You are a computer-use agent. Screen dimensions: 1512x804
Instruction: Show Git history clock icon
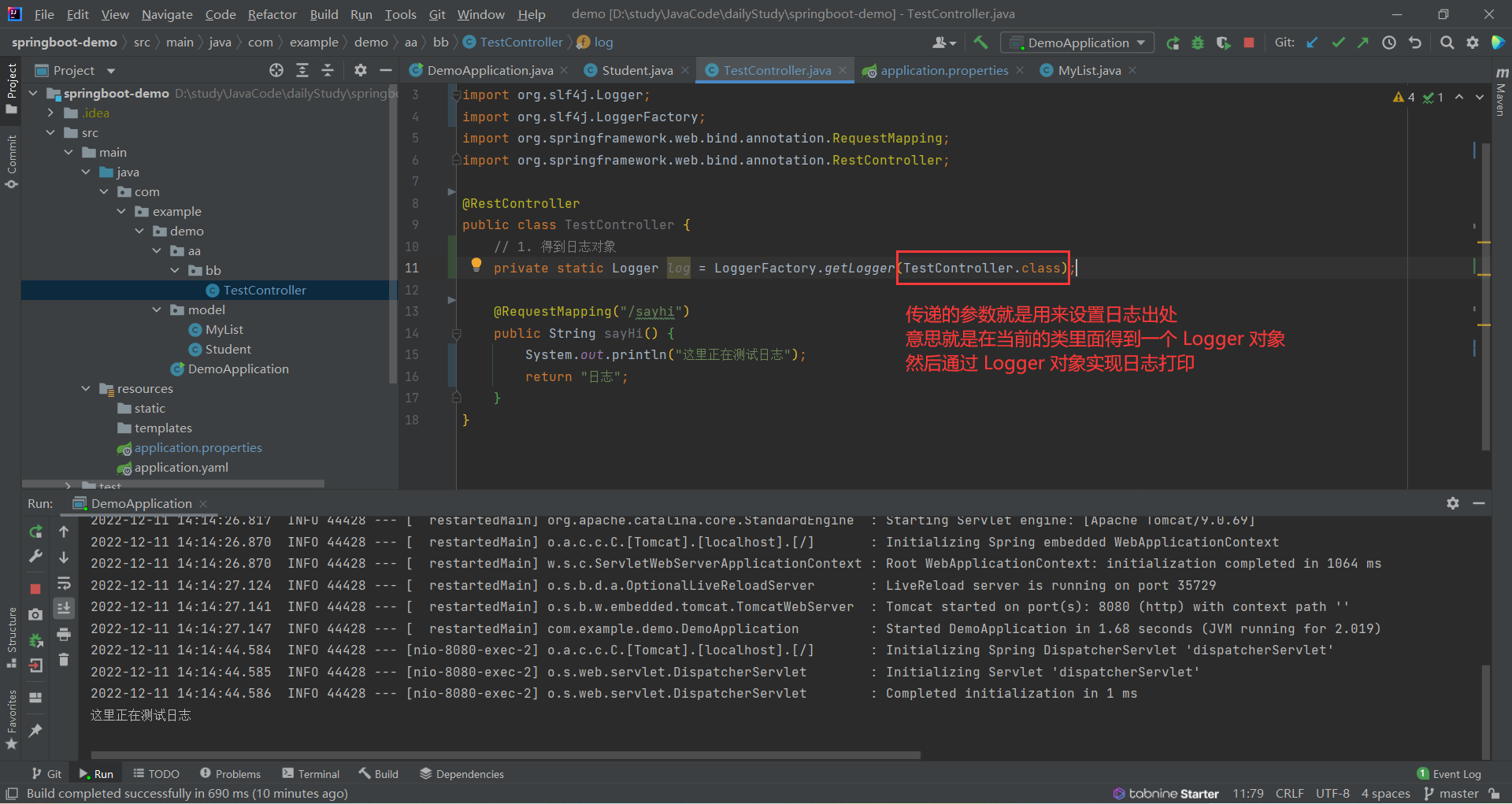(x=1389, y=43)
